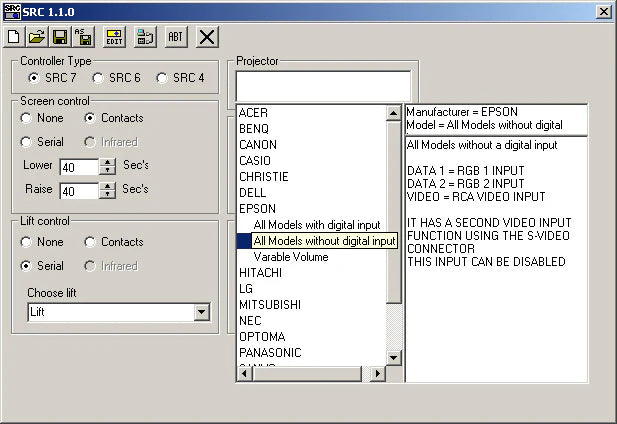Image resolution: width=617 pixels, height=424 pixels.
Task: Click the Projector text box
Action: click(323, 86)
